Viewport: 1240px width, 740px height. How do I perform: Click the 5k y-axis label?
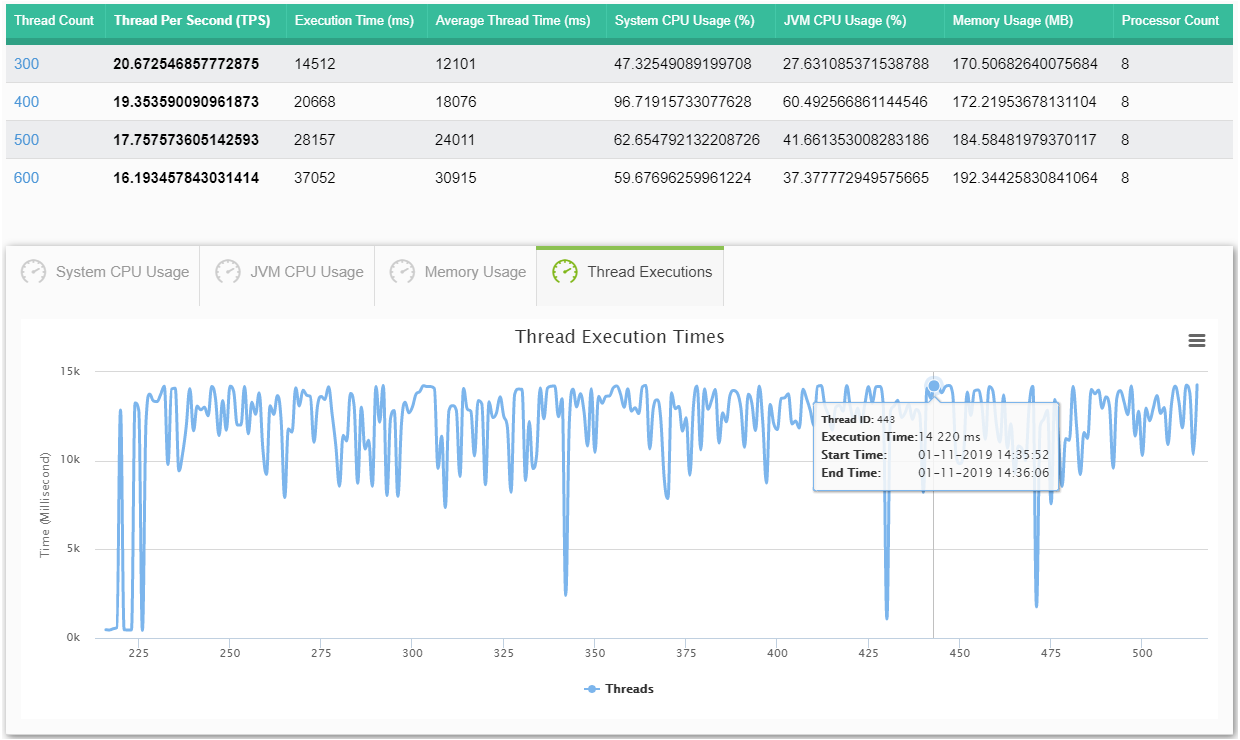point(74,549)
